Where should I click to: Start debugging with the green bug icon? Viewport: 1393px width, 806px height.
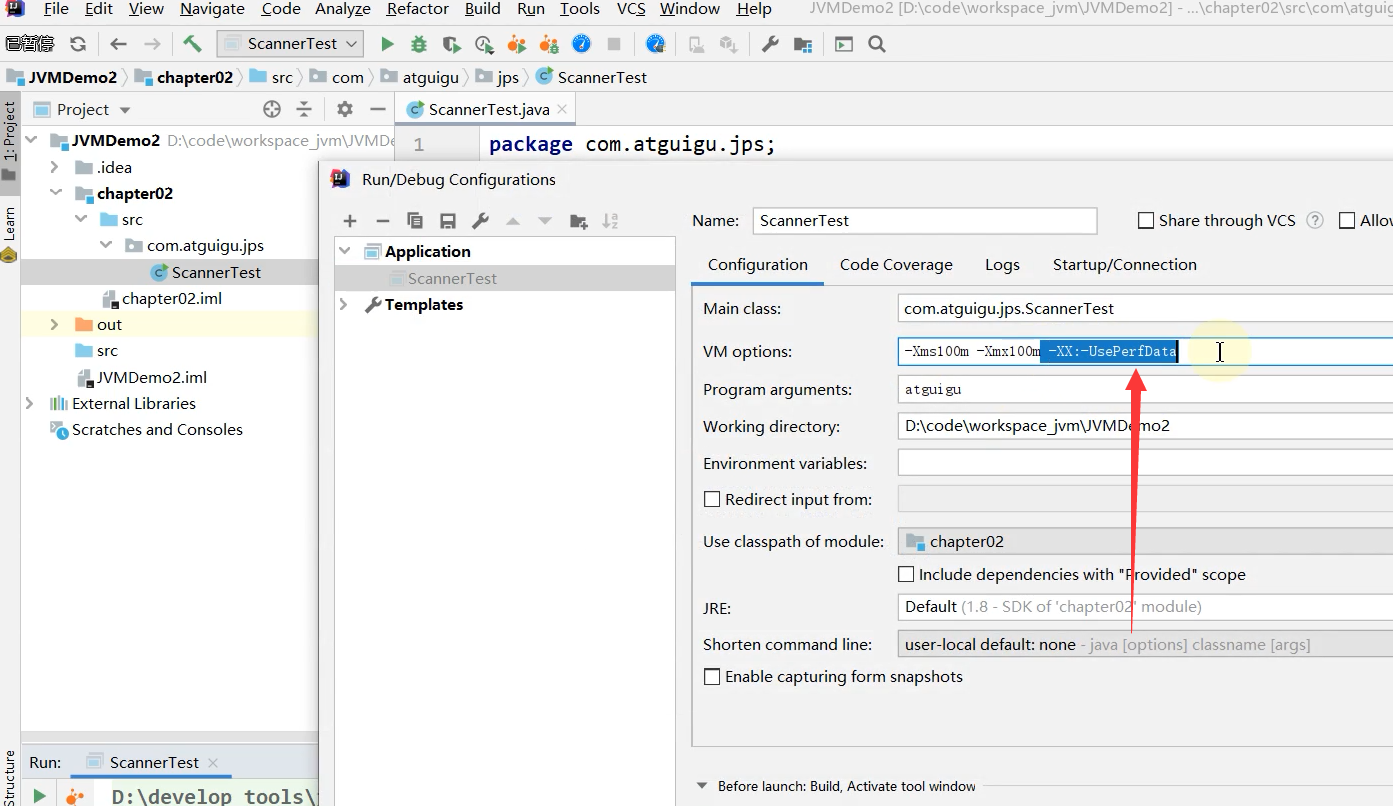click(419, 44)
